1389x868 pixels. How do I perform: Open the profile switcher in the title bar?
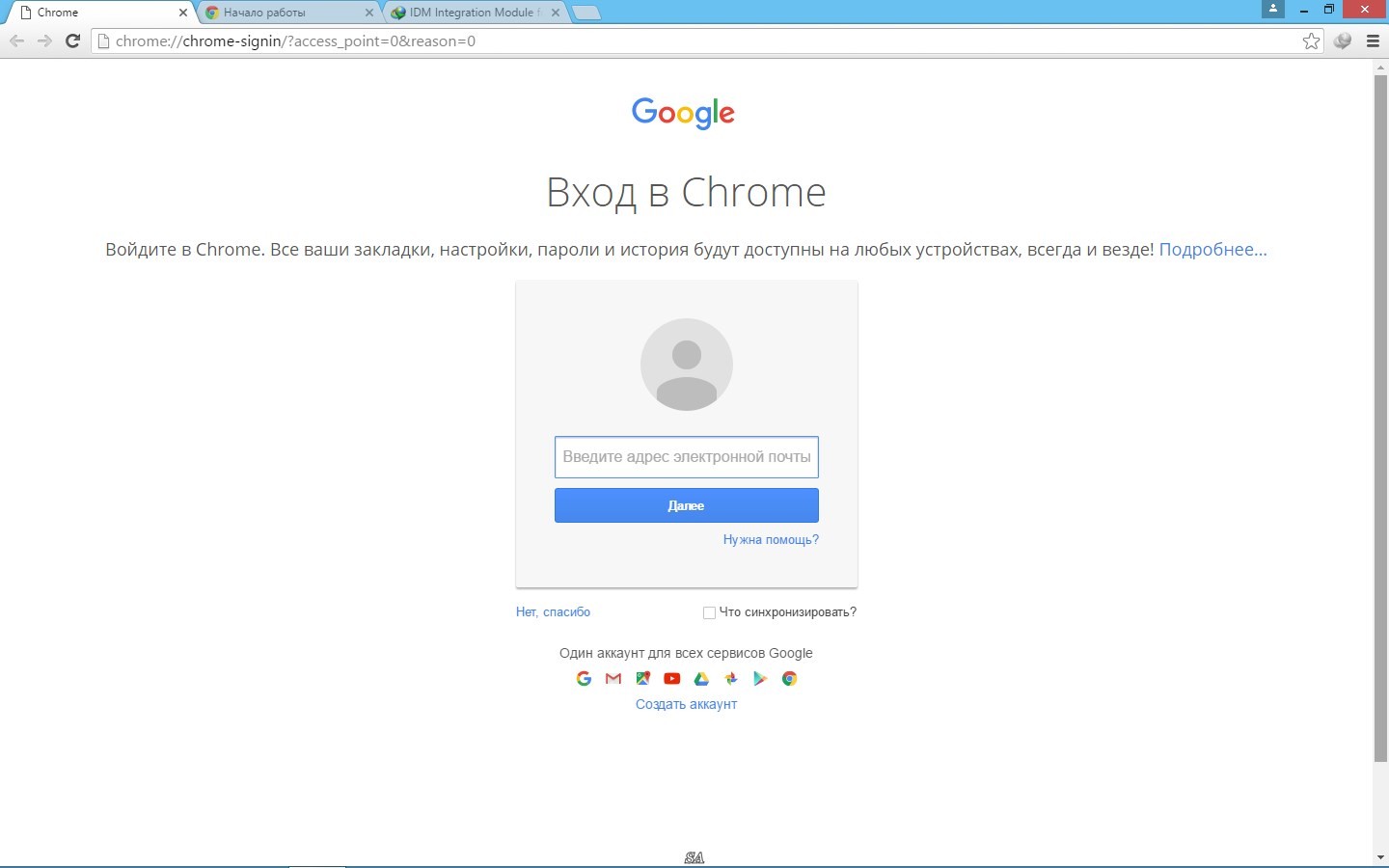(1273, 10)
